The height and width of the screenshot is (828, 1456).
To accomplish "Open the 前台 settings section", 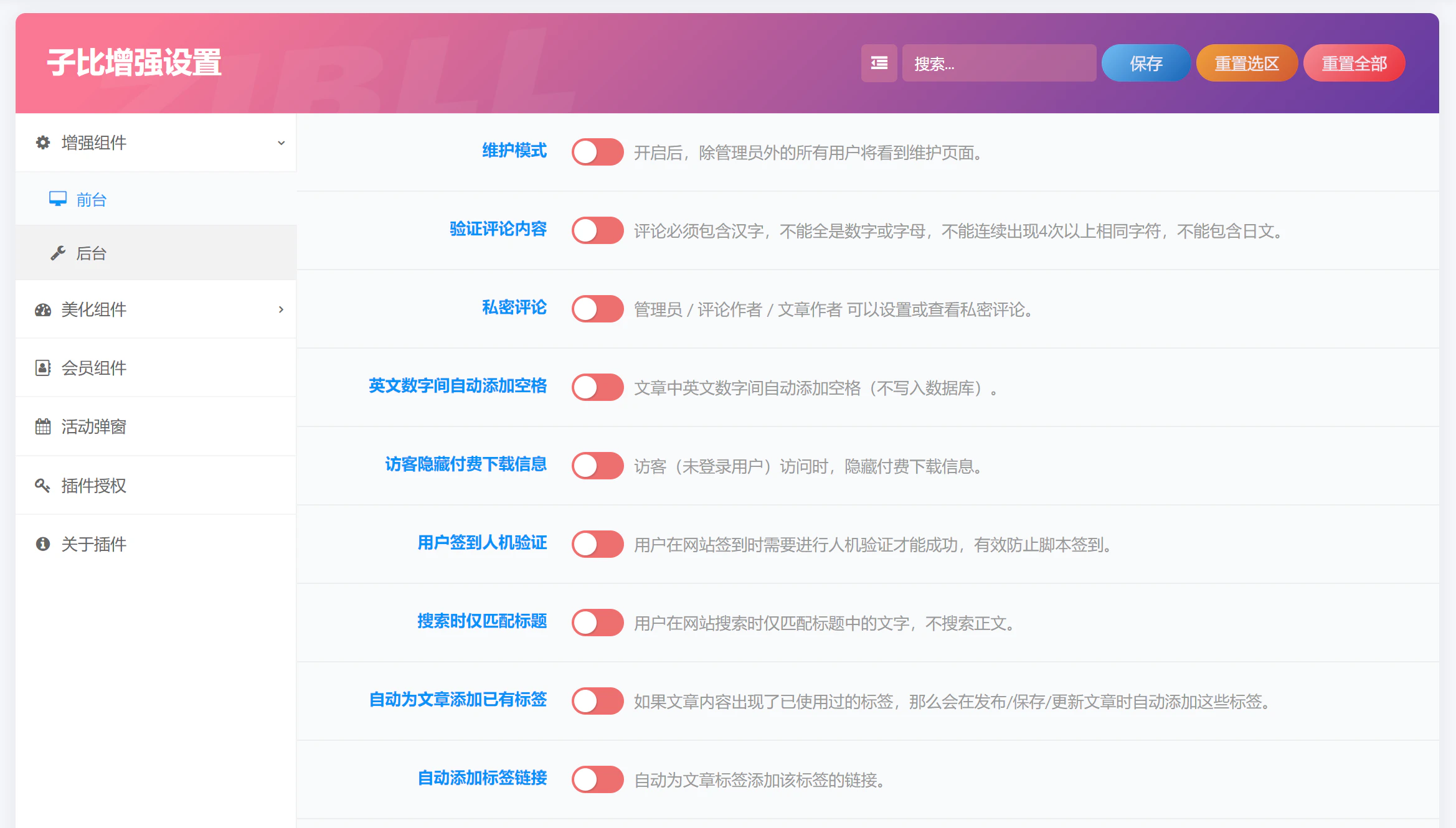I will [91, 199].
